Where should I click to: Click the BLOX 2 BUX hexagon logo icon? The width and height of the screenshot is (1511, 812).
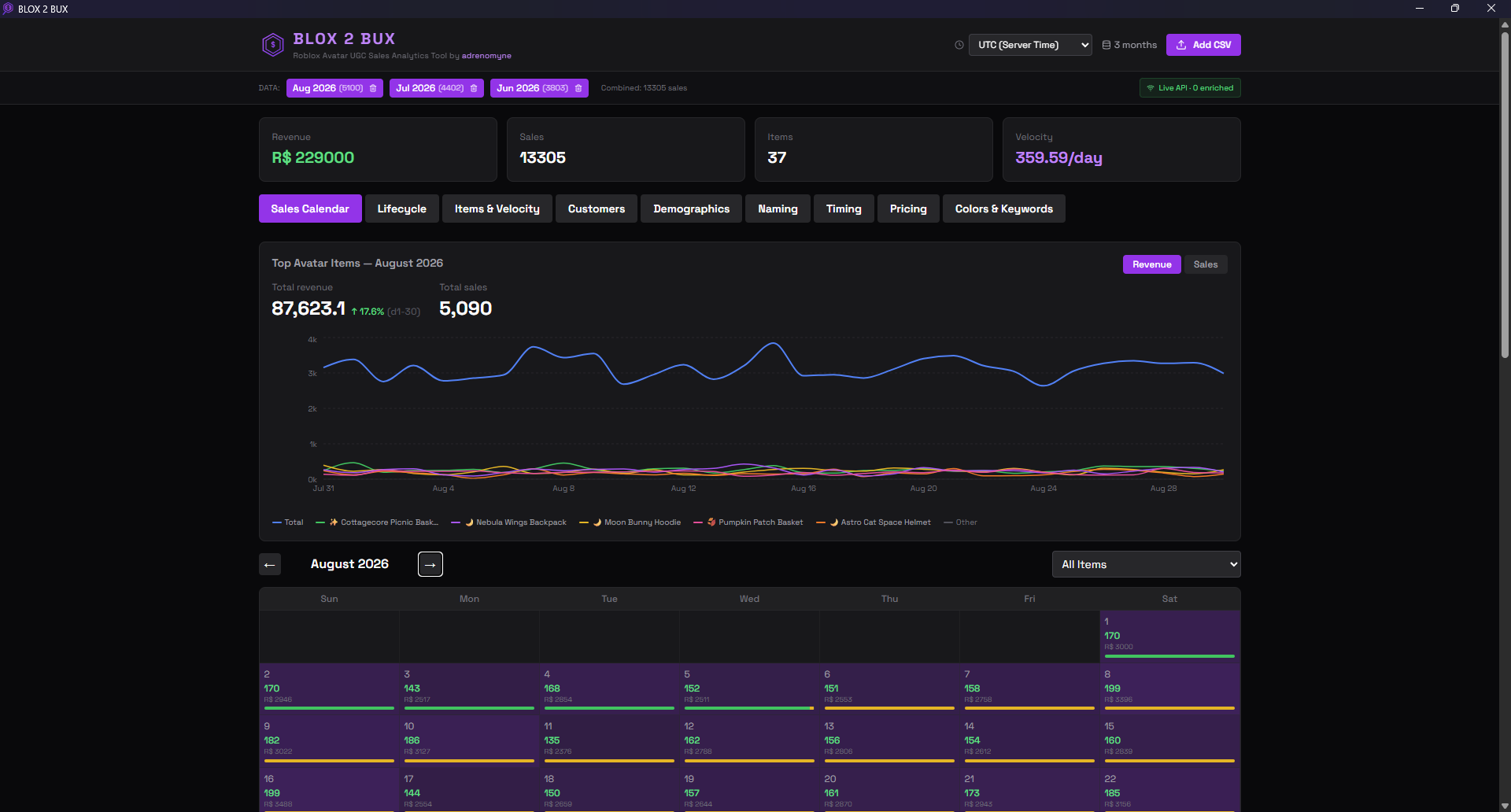(273, 45)
